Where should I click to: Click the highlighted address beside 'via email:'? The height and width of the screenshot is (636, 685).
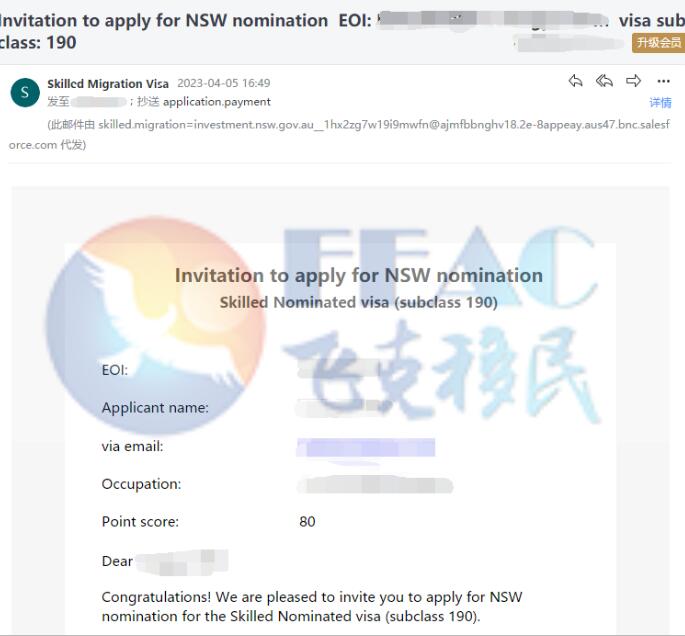(x=366, y=447)
